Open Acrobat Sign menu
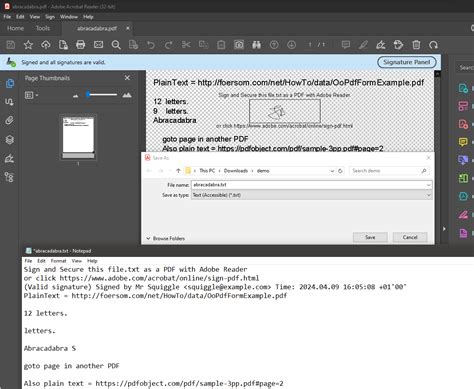 coord(50,17)
